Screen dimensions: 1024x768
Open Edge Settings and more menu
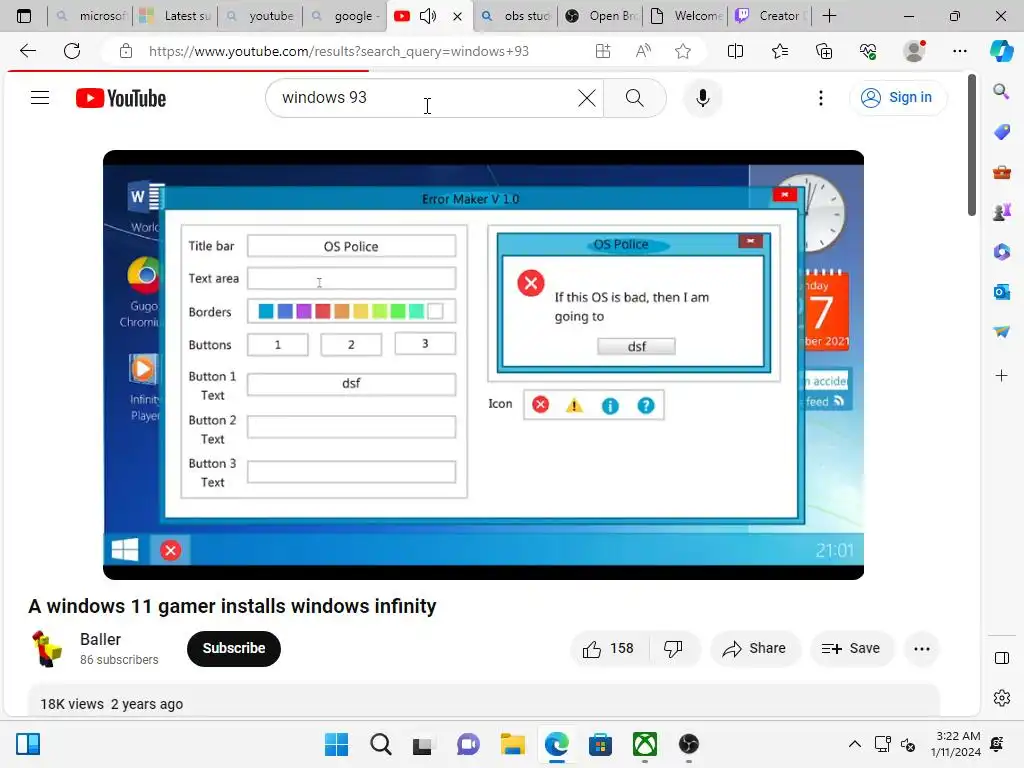click(959, 51)
